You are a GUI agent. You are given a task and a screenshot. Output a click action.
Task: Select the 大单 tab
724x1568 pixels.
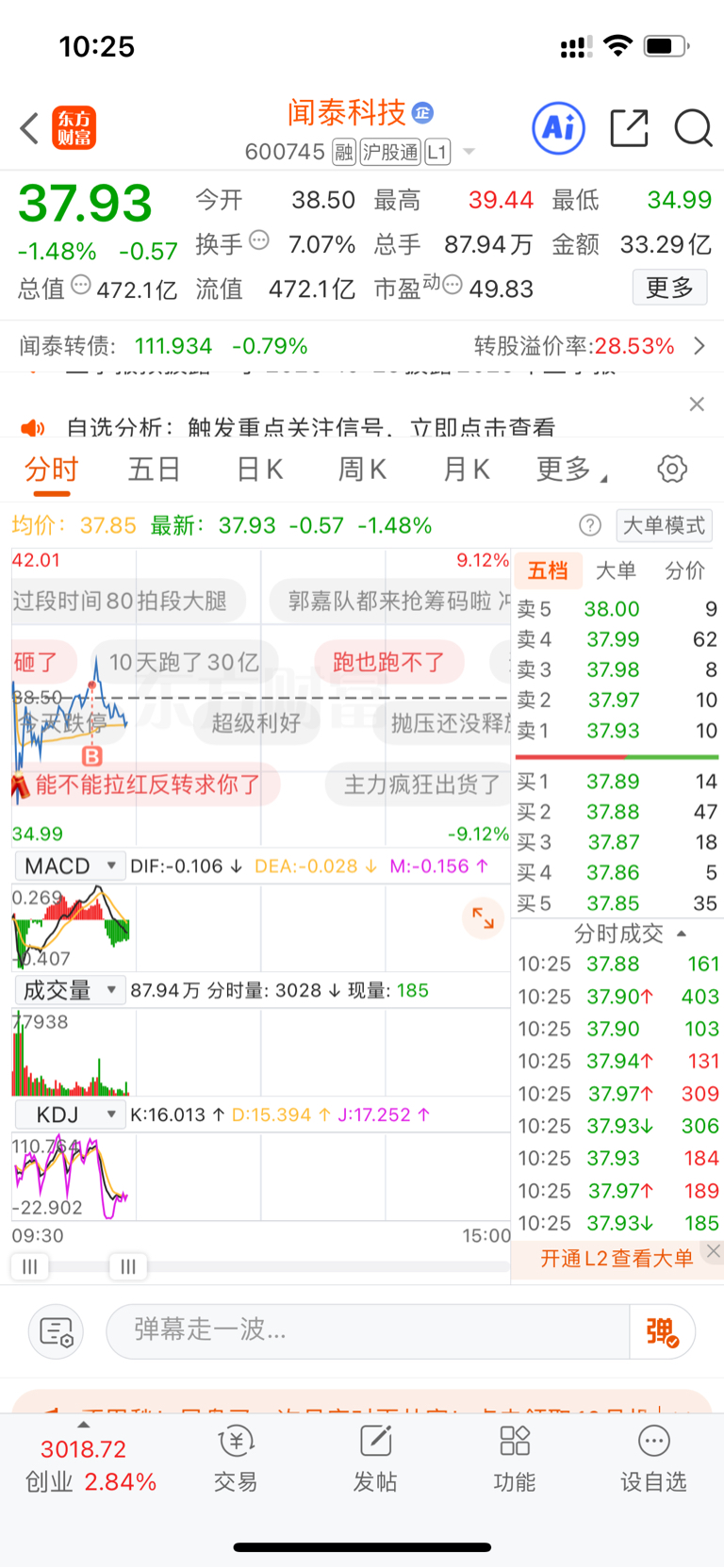point(616,570)
